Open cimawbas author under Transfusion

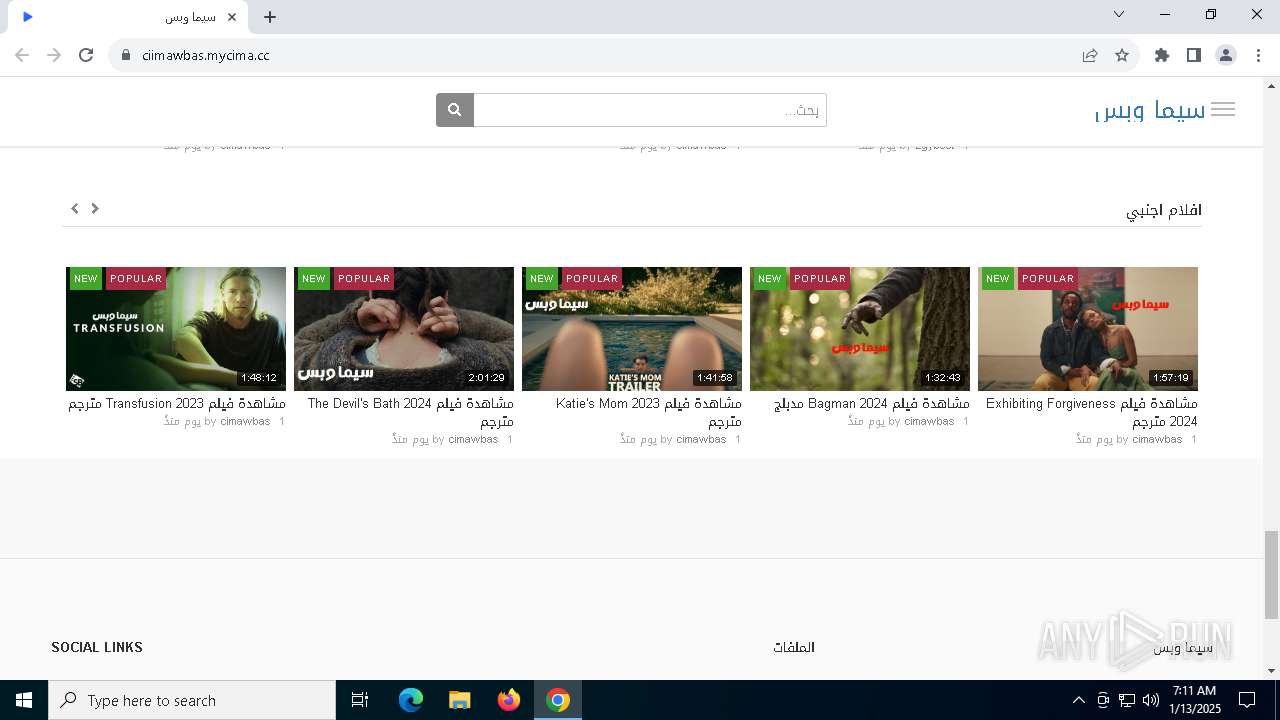(x=245, y=422)
